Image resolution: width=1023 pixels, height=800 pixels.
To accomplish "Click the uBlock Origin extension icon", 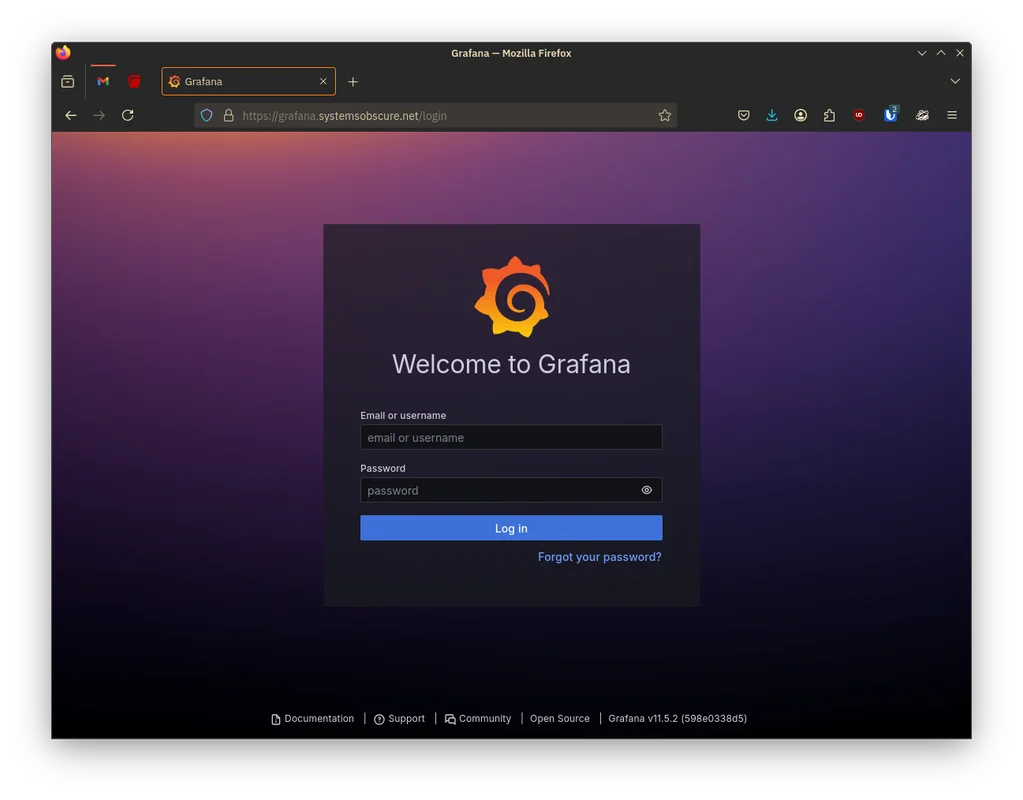I will [859, 116].
